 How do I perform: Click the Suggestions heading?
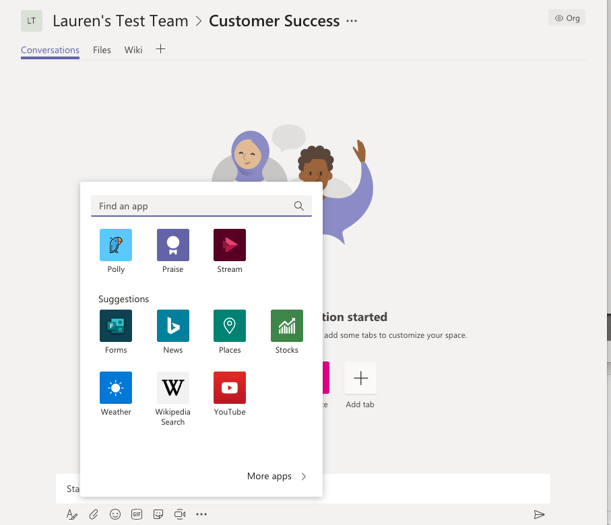click(x=124, y=299)
